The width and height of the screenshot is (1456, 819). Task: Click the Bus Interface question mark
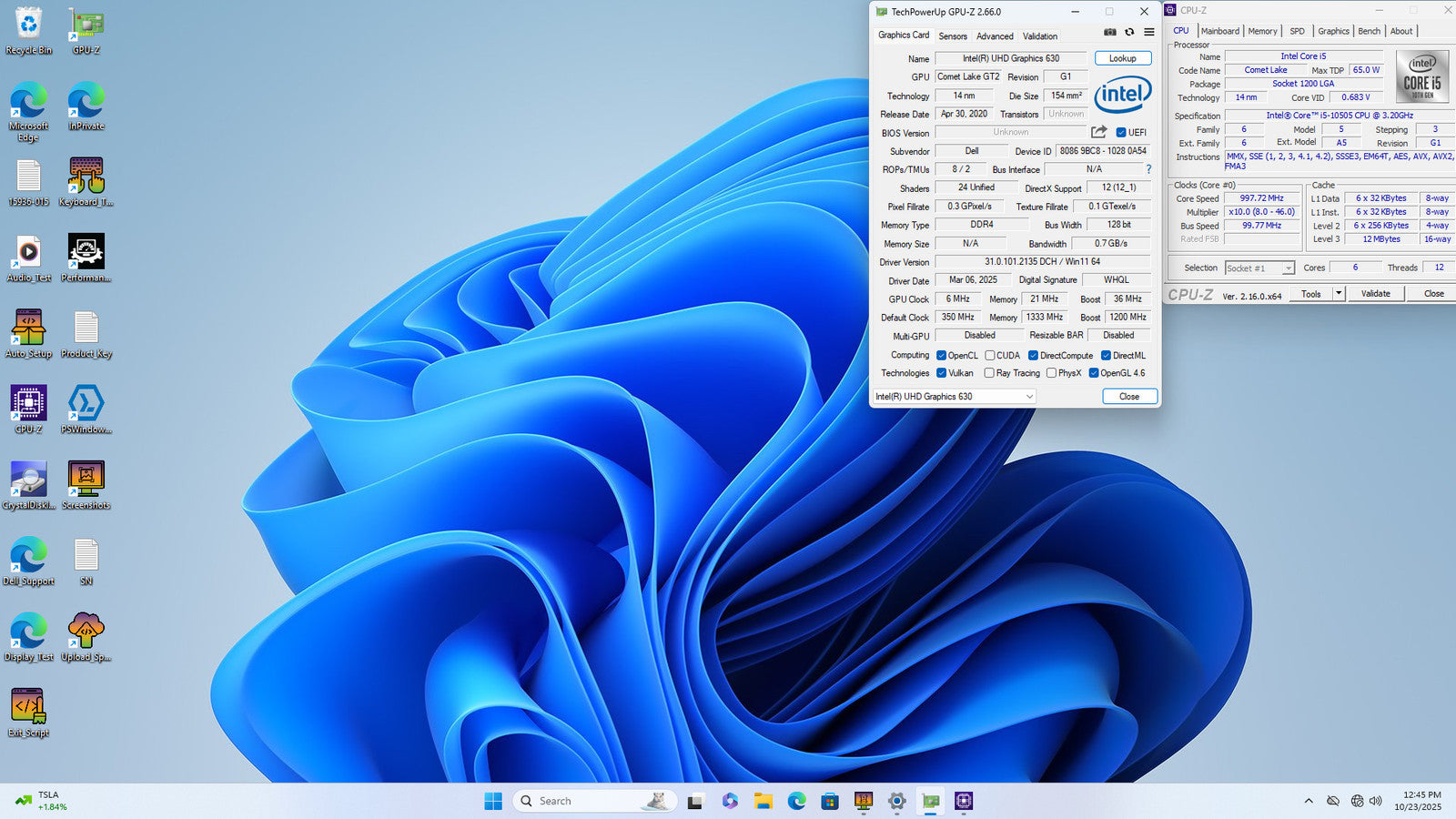pos(1148,169)
